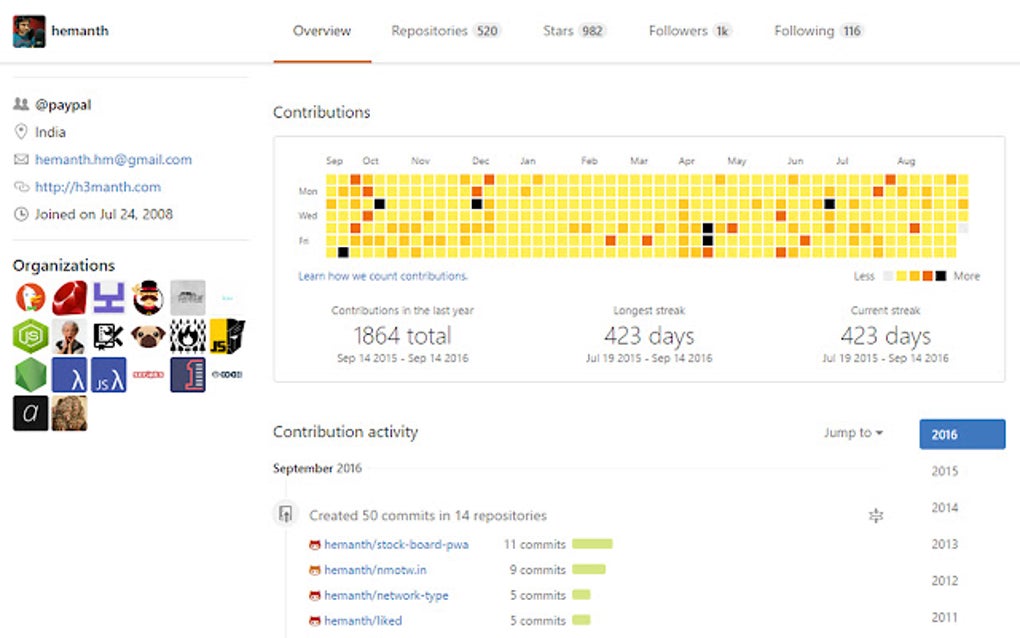Click the repo icon beside hemanth/nmotw.in
The height and width of the screenshot is (638, 1020).
[314, 570]
